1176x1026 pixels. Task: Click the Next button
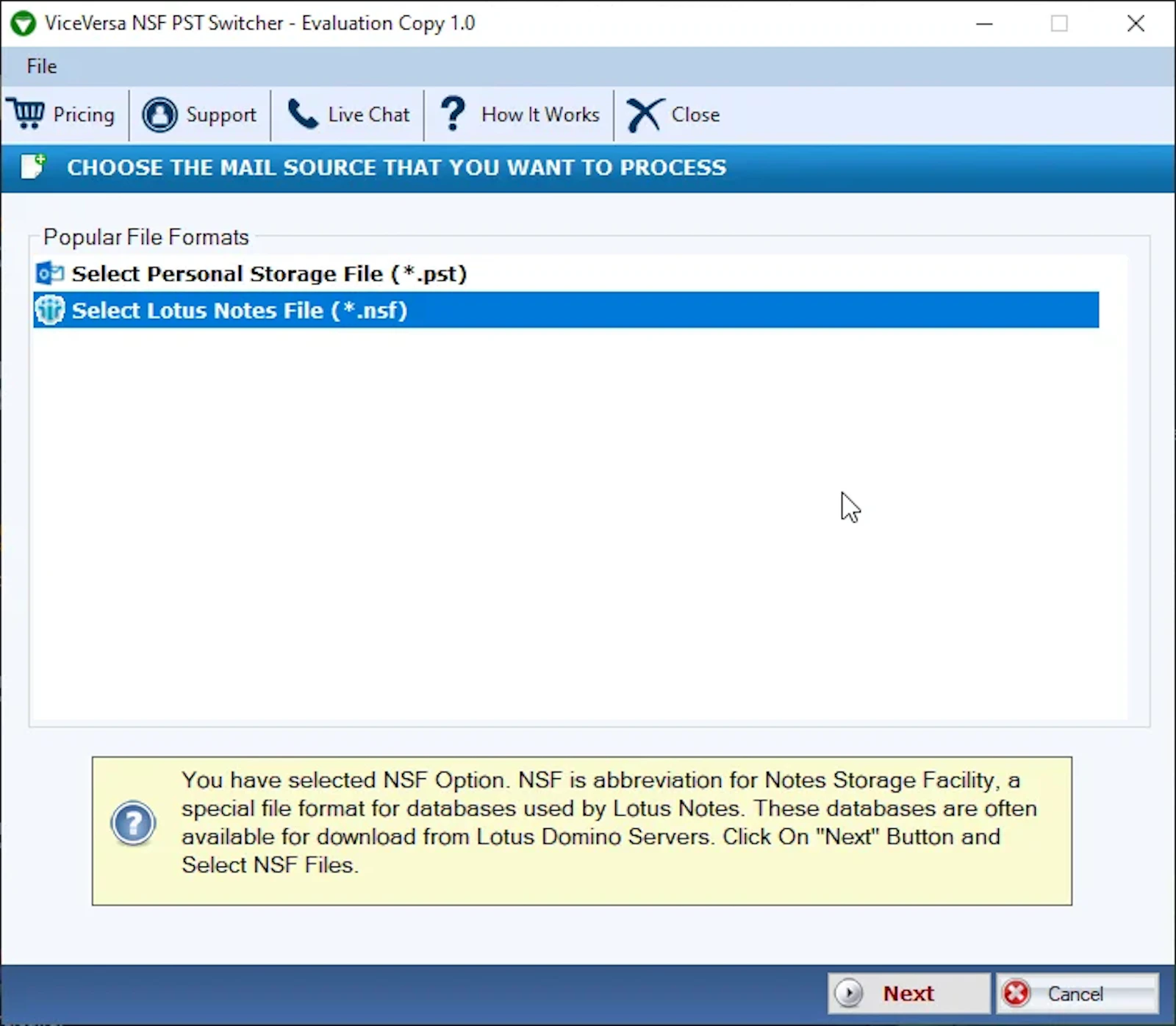909,994
